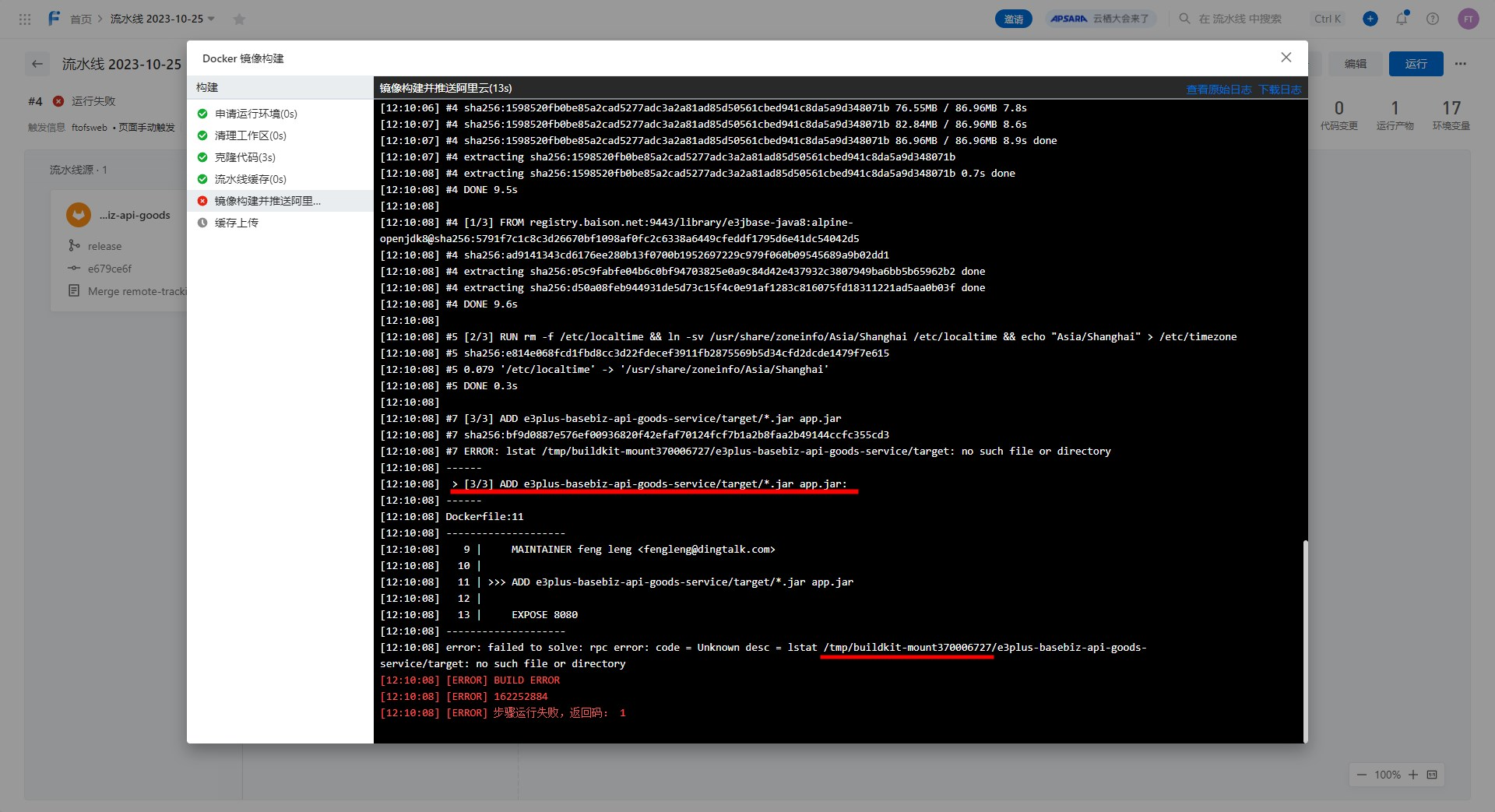Screen dimensions: 1495x812
Task: Zoom out with the minus icon
Action: coord(1361,775)
